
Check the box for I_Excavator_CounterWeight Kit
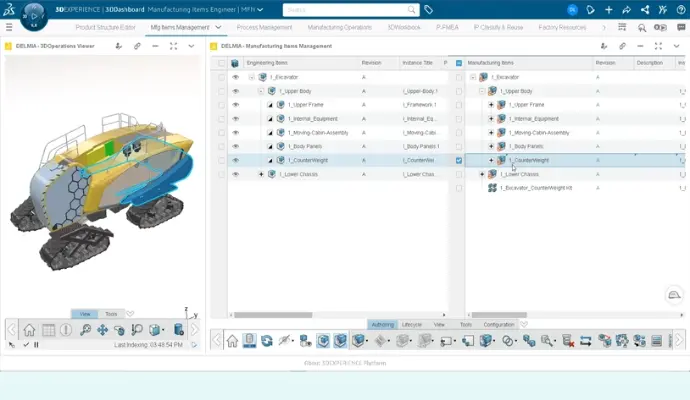tap(459, 188)
